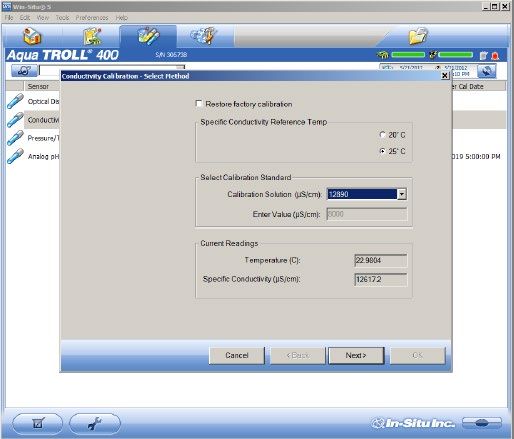Open the Calibration Solution dropdown arrow
This screenshot has height=439, width=514.
click(x=402, y=194)
